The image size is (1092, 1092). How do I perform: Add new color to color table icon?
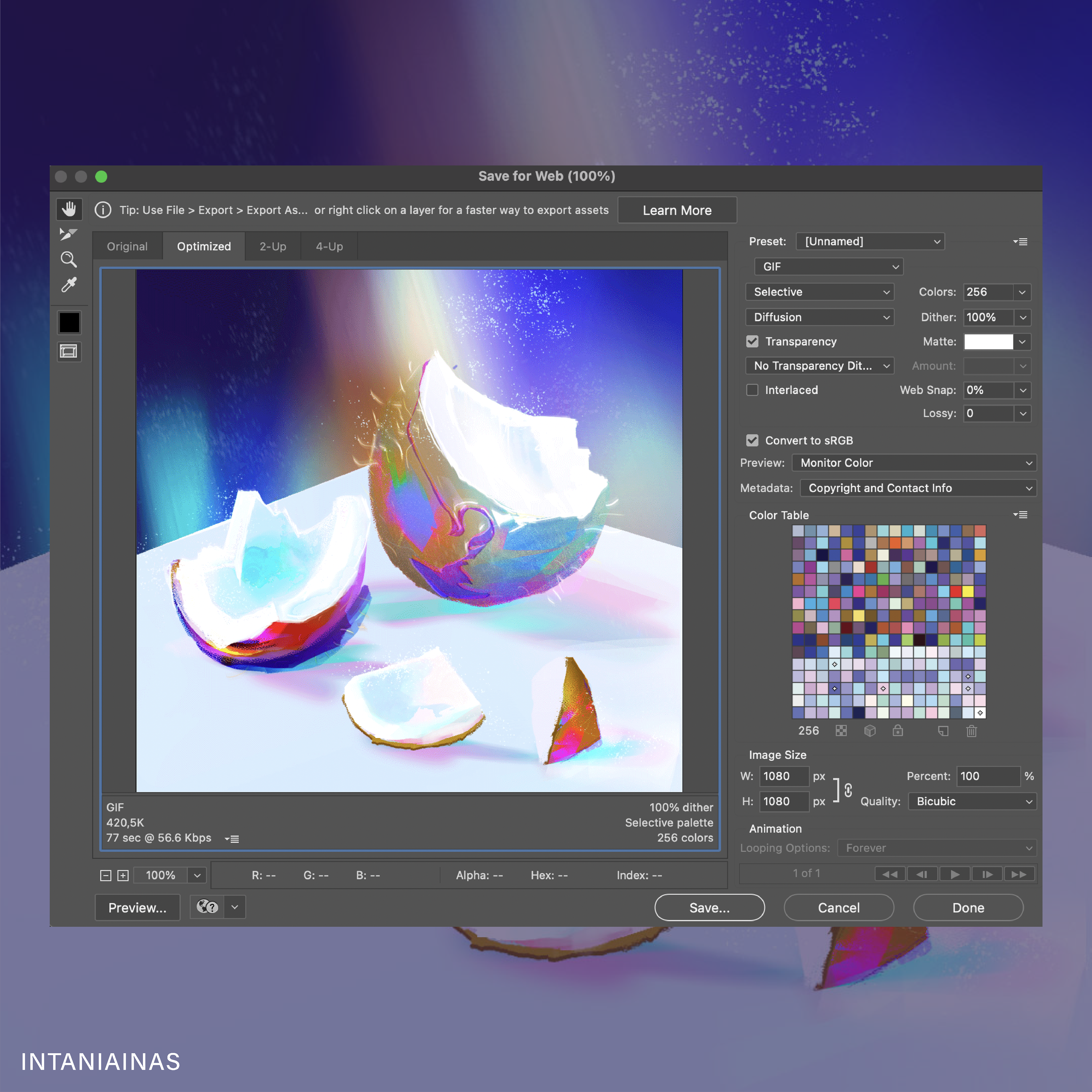943,731
